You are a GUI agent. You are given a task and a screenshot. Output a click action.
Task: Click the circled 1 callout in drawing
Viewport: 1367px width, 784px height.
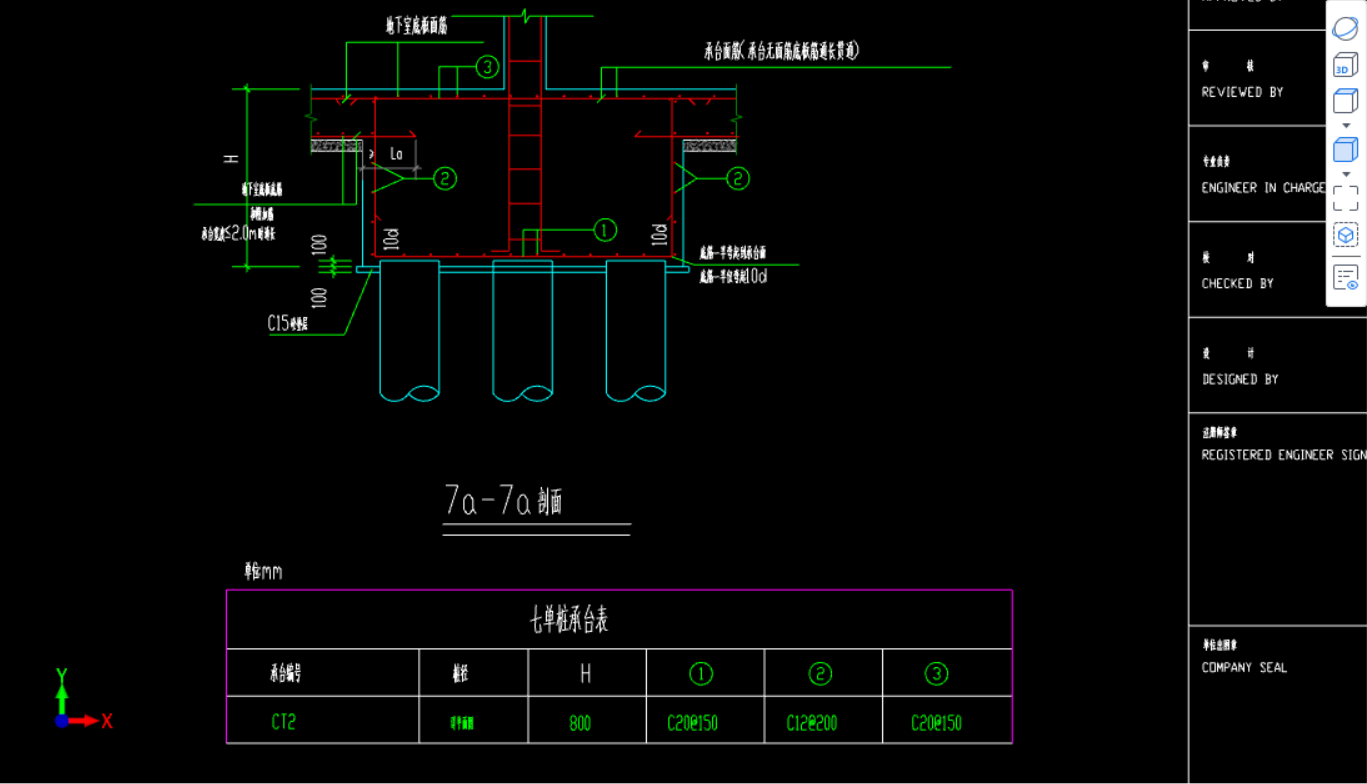(605, 230)
